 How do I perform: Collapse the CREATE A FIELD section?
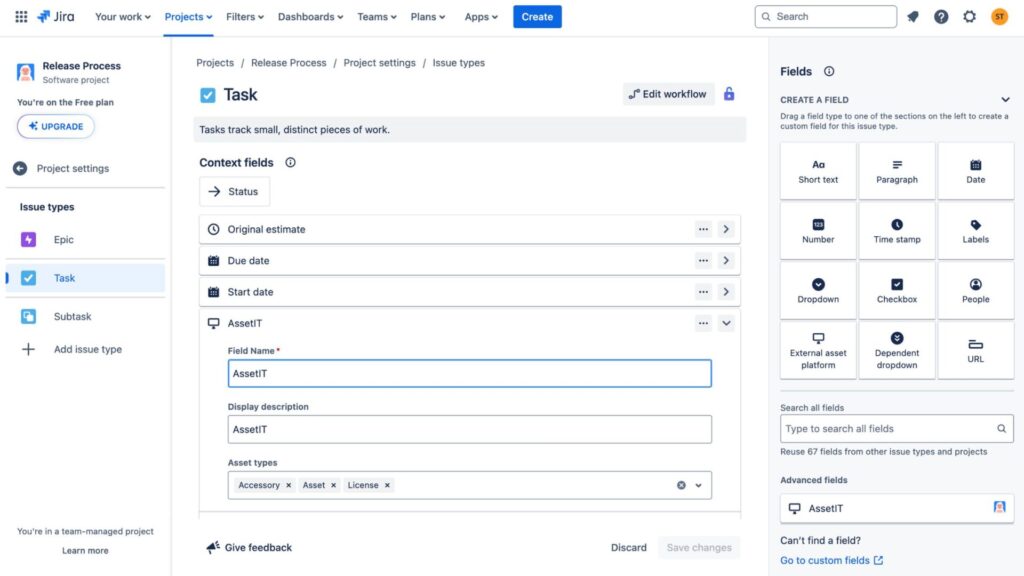click(x=1005, y=99)
